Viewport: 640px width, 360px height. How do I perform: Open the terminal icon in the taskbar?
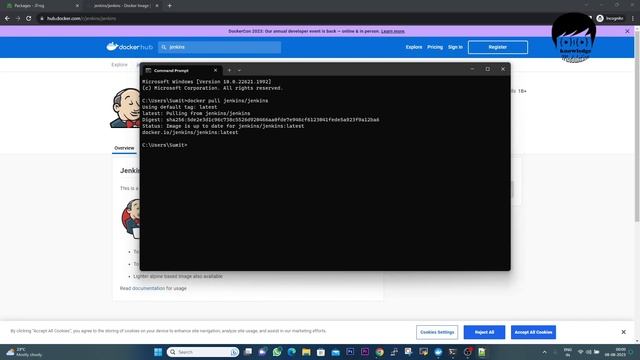[x=453, y=352]
